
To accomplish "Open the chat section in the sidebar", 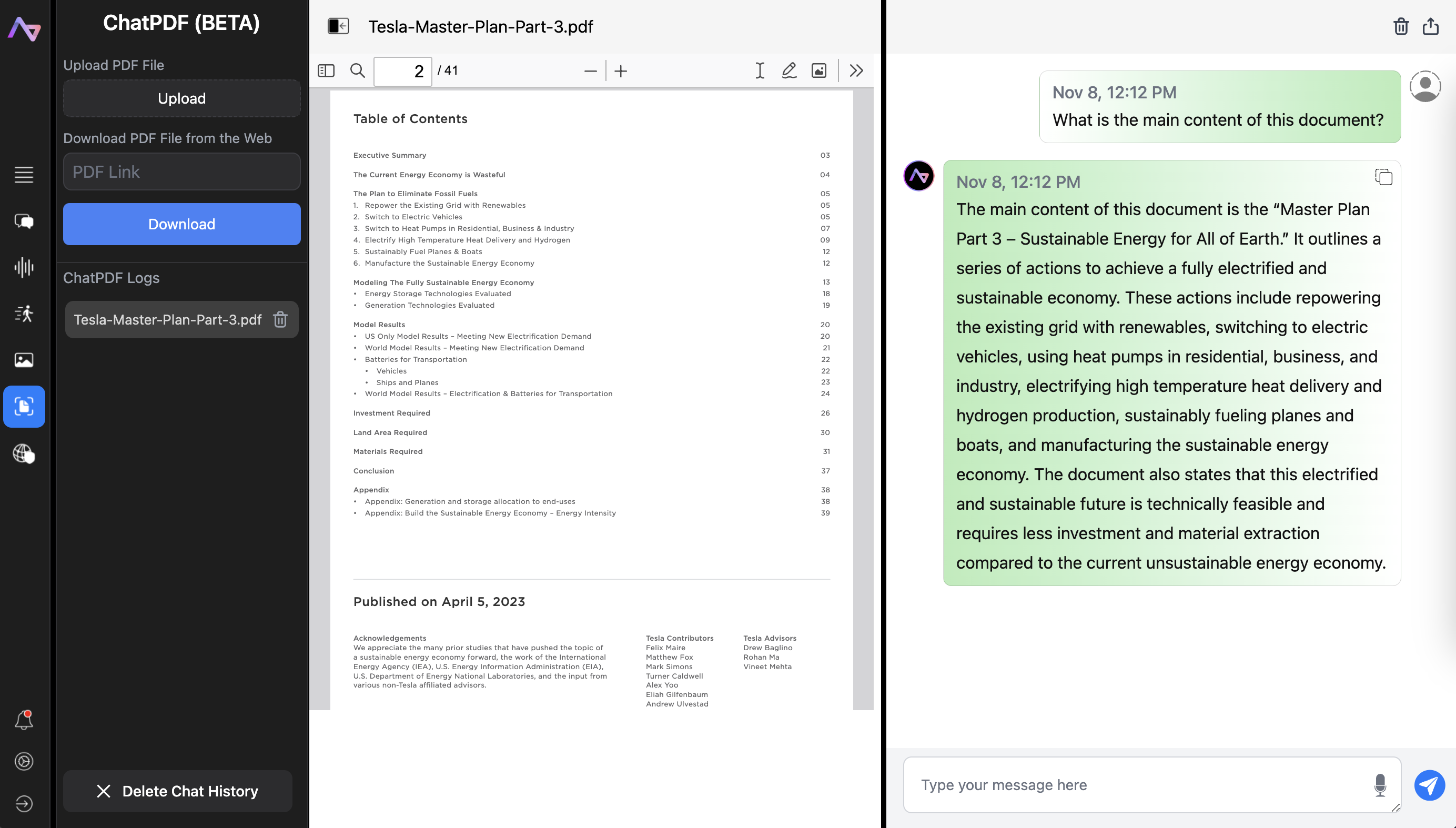I will tap(24, 221).
